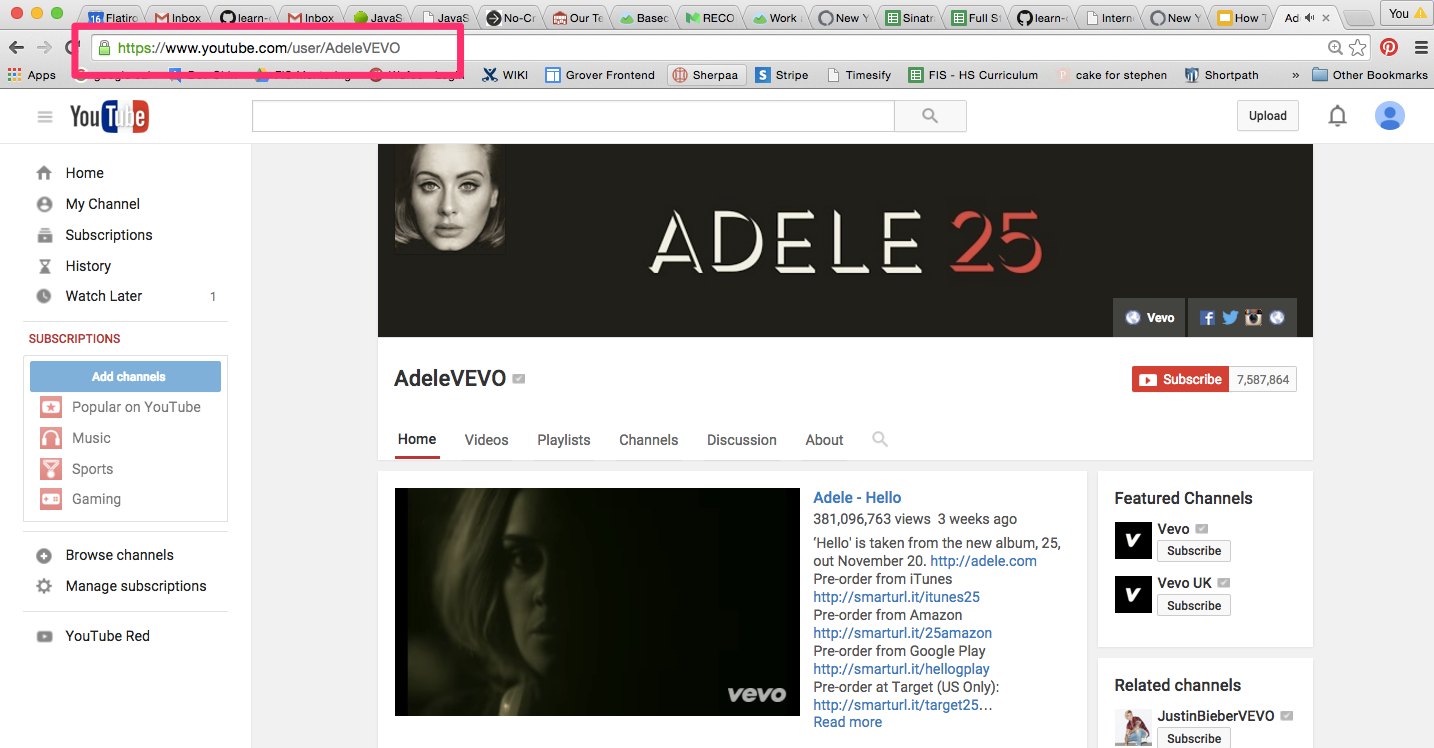The height and width of the screenshot is (748, 1434).
Task: Click the YouTube search input field
Action: tap(572, 116)
